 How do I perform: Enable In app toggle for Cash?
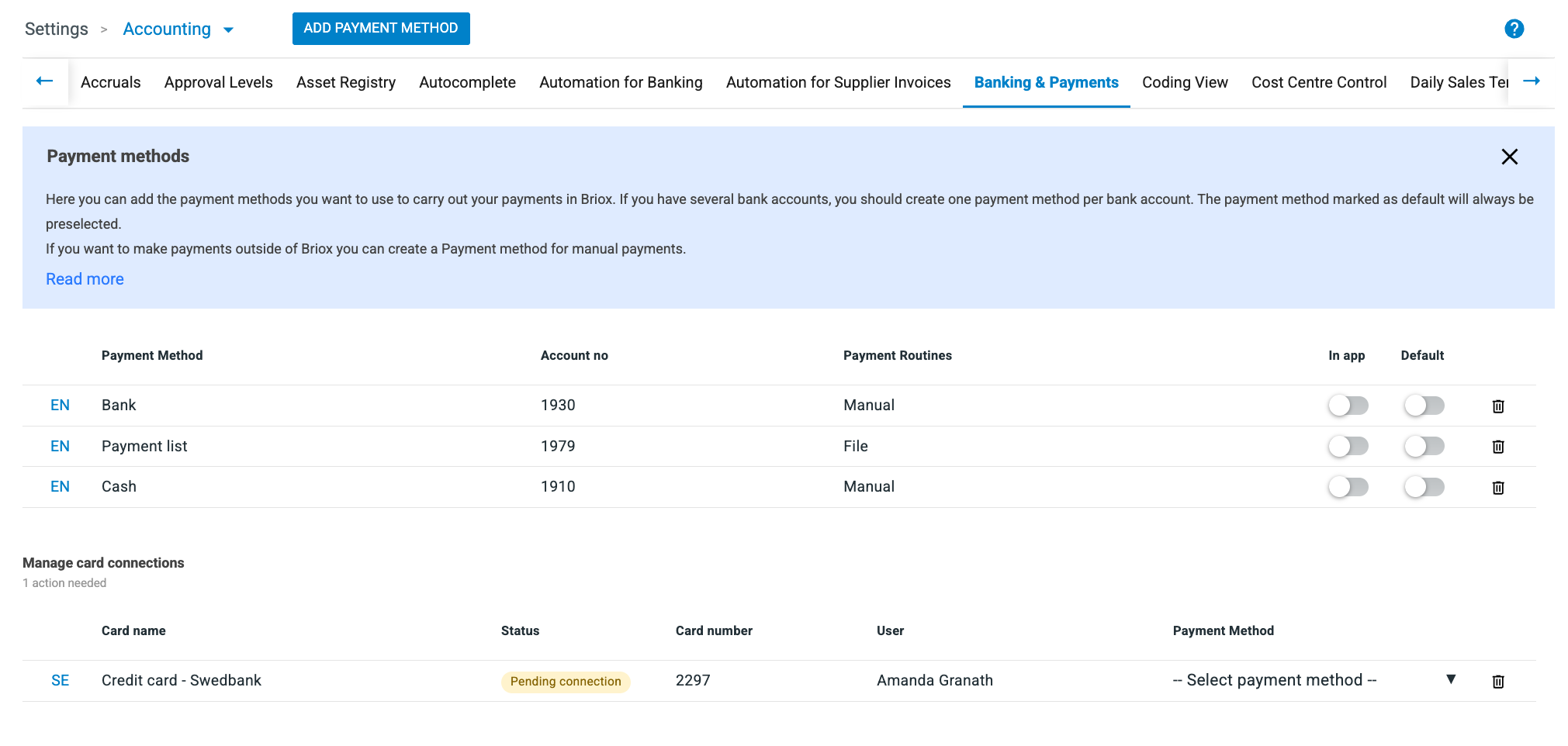click(x=1347, y=487)
